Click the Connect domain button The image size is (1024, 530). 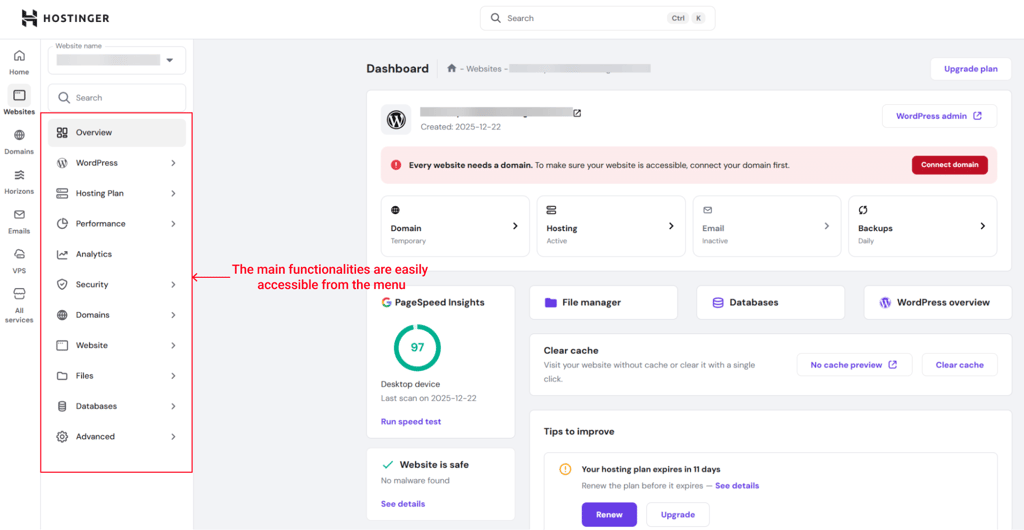coord(950,165)
